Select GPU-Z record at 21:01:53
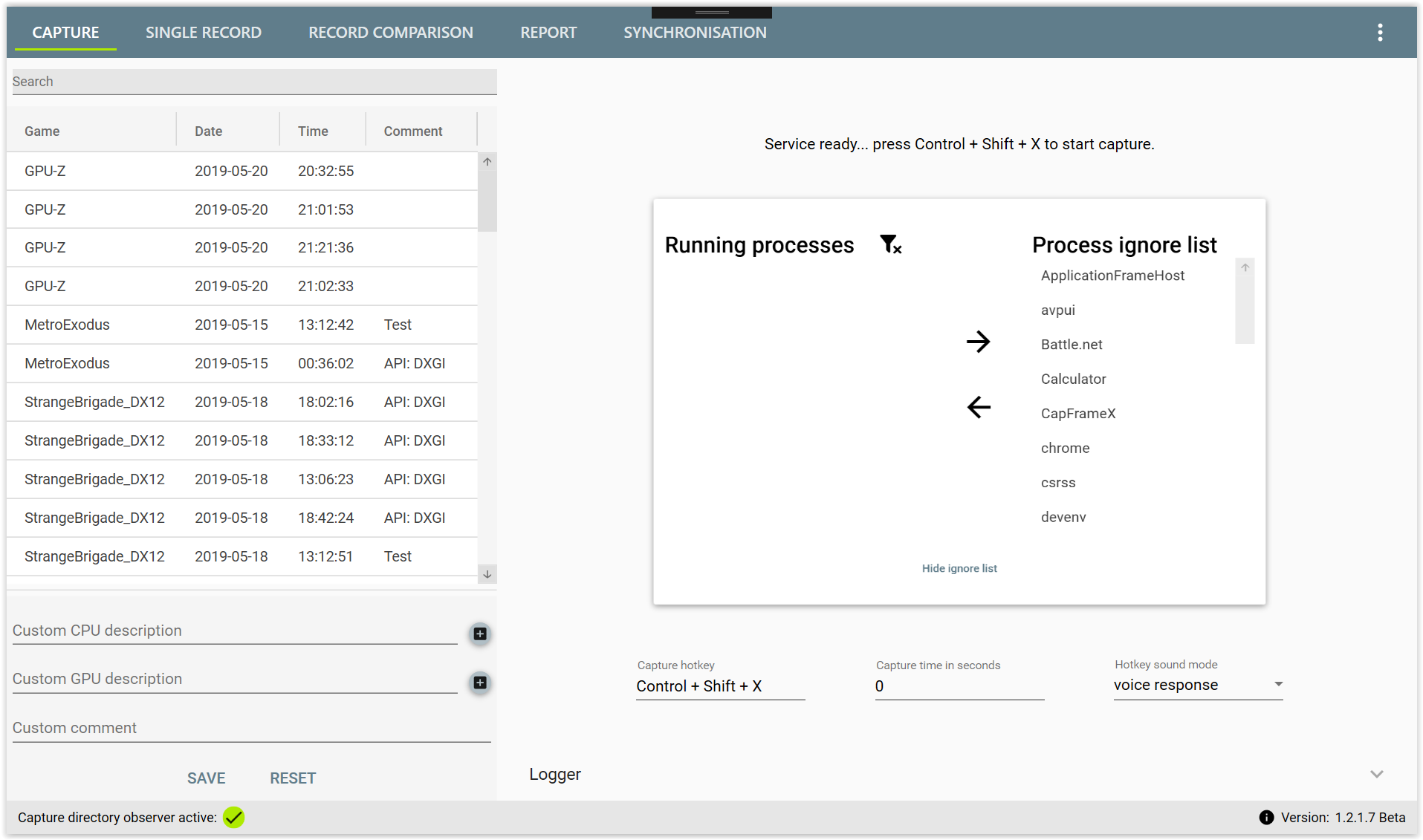Image resolution: width=1423 pixels, height=840 pixels. (242, 209)
